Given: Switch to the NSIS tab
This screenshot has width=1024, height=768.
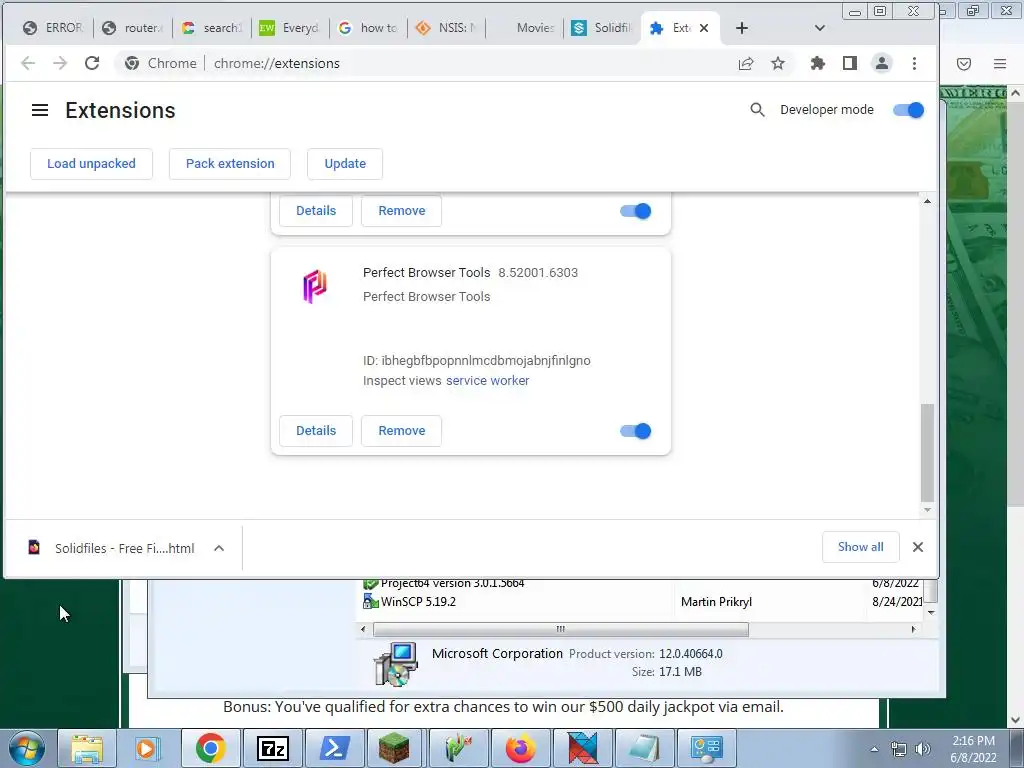Looking at the screenshot, I should tap(447, 28).
